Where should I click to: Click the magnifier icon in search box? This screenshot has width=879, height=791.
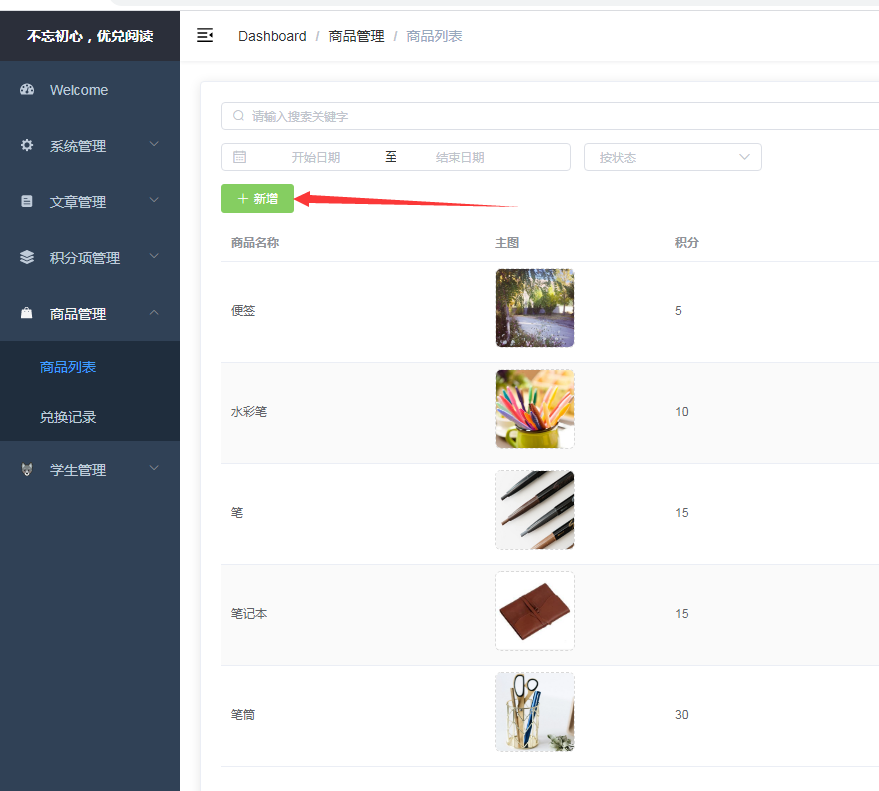(238, 115)
